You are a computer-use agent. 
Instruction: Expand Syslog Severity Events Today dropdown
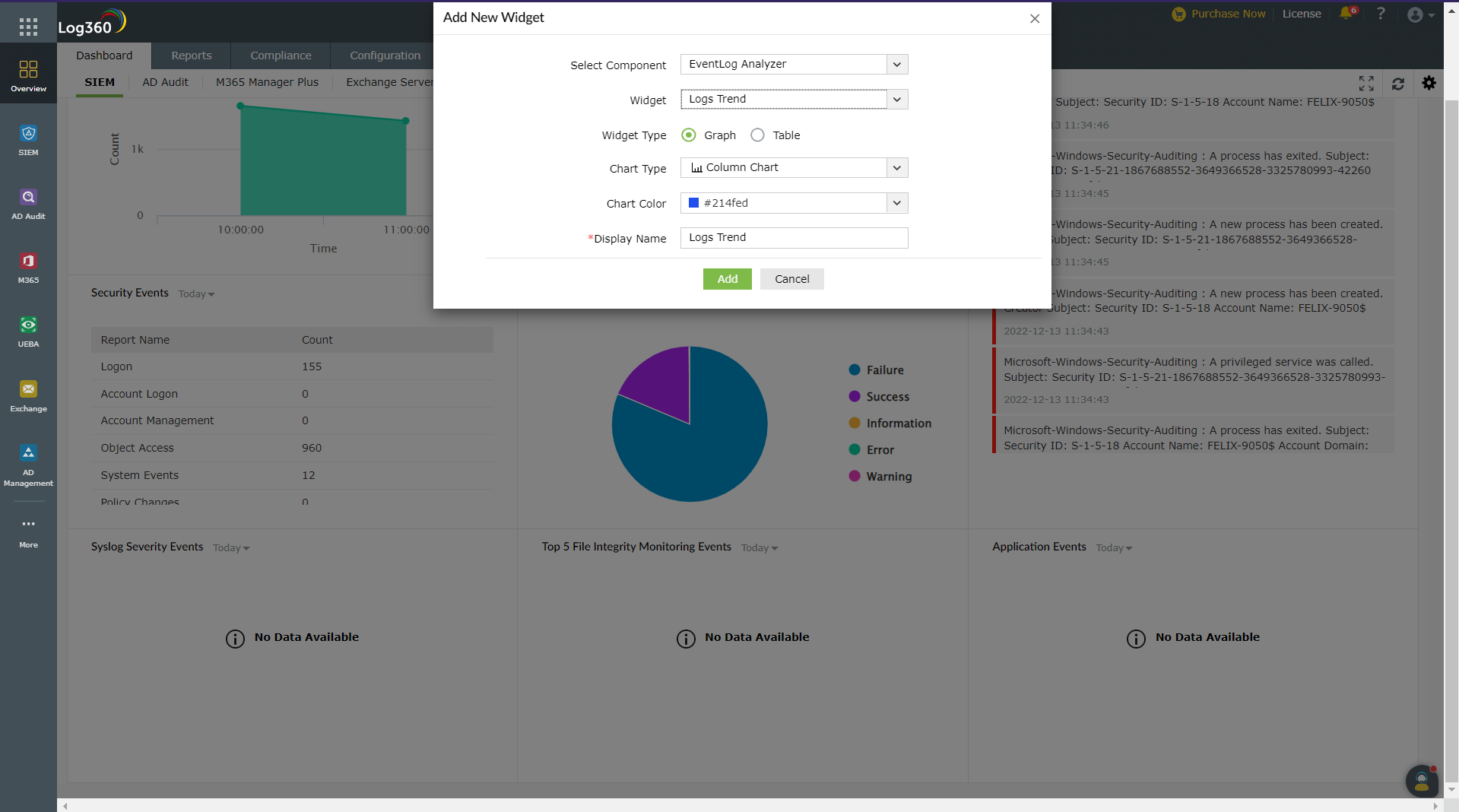231,548
